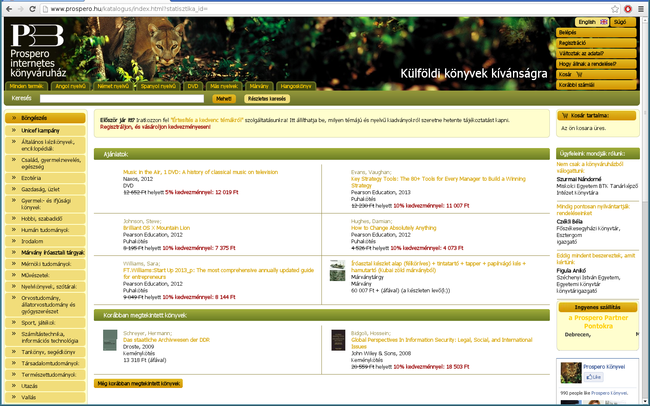Open the Music in the Air DVD link
This screenshot has height=406, width=650.
200,172
